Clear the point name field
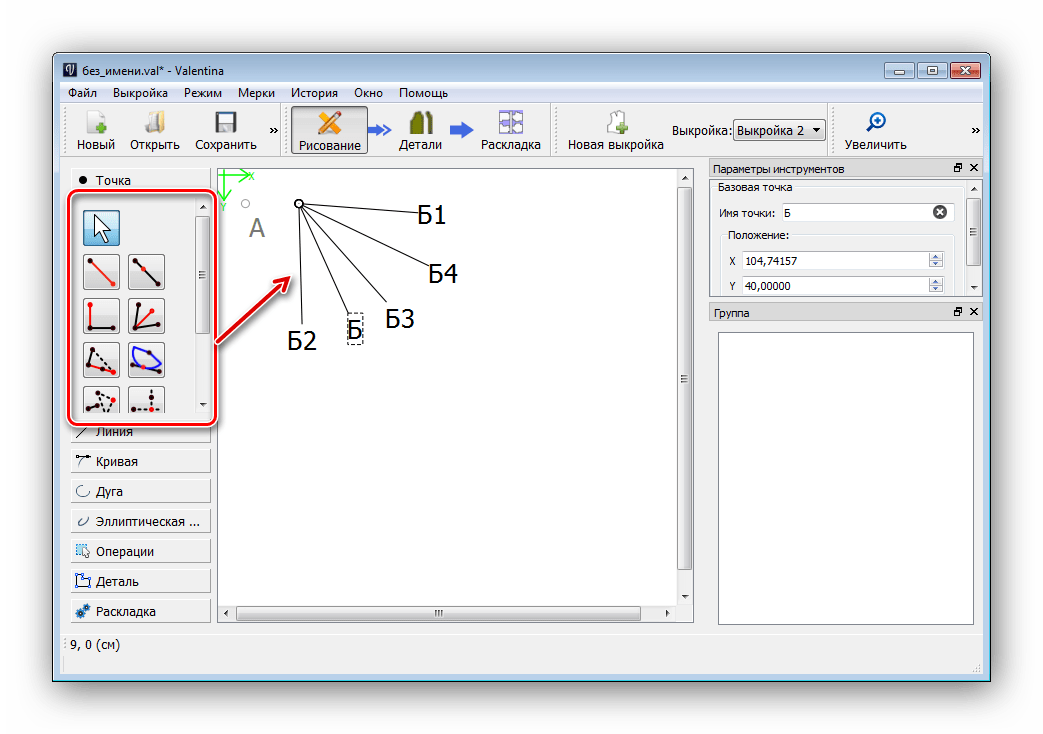 coord(939,212)
